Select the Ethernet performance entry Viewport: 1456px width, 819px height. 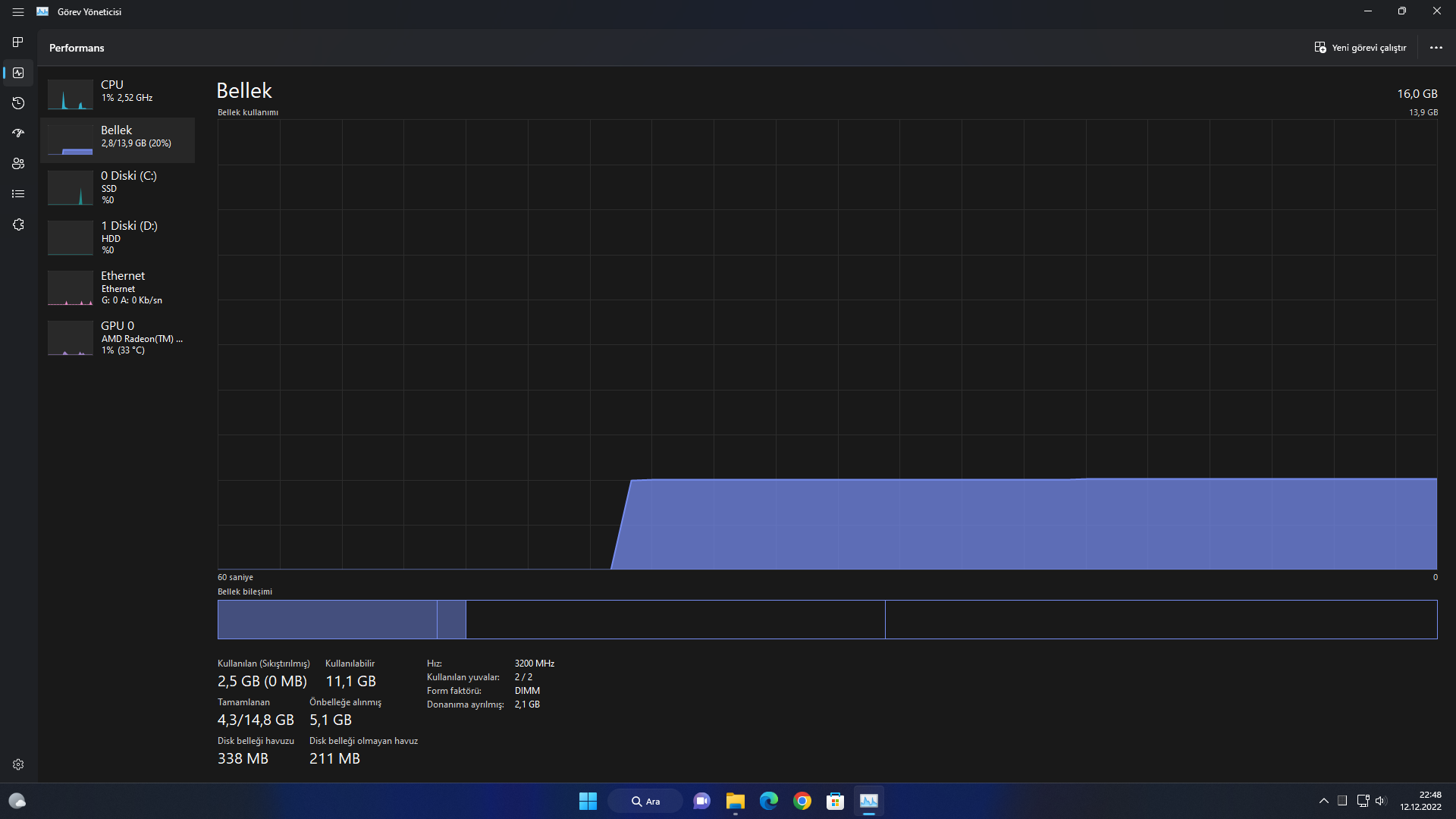118,287
